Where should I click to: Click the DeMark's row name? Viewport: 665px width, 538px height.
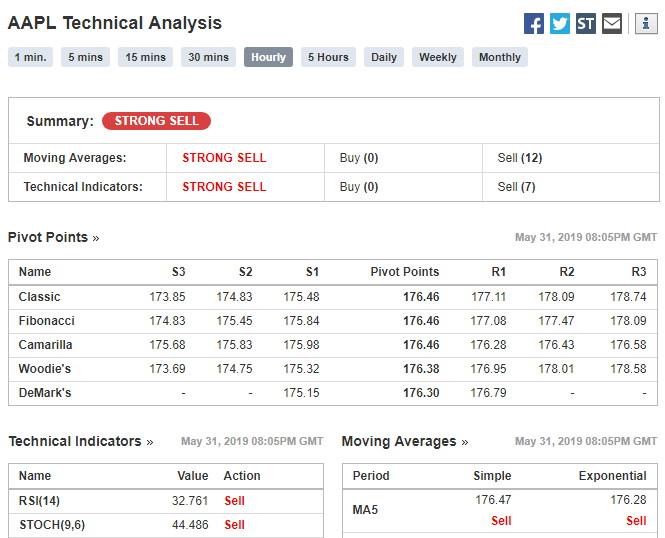[45, 393]
